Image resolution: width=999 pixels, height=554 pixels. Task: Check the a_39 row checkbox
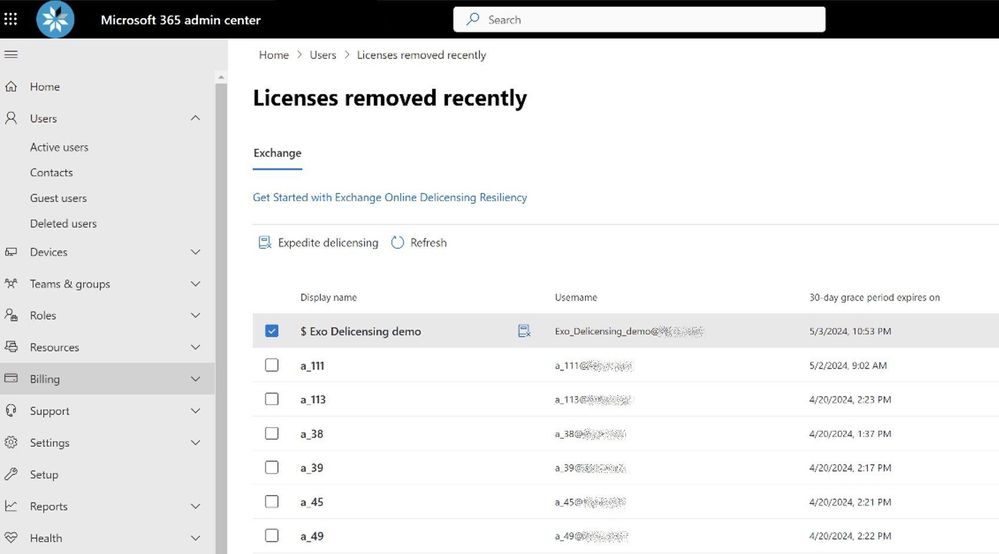pyautogui.click(x=272, y=467)
